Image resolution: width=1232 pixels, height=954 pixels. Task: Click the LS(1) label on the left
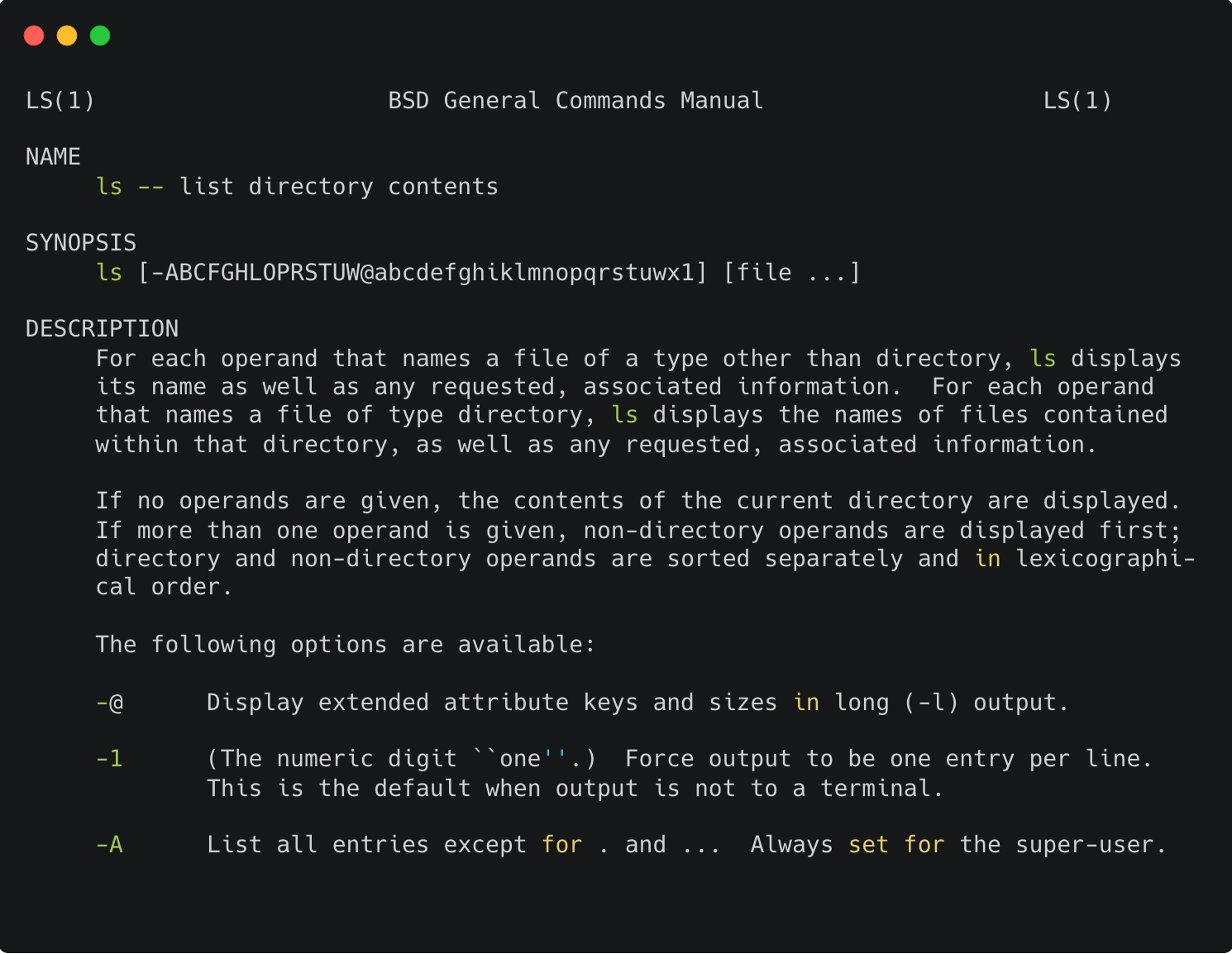[59, 100]
